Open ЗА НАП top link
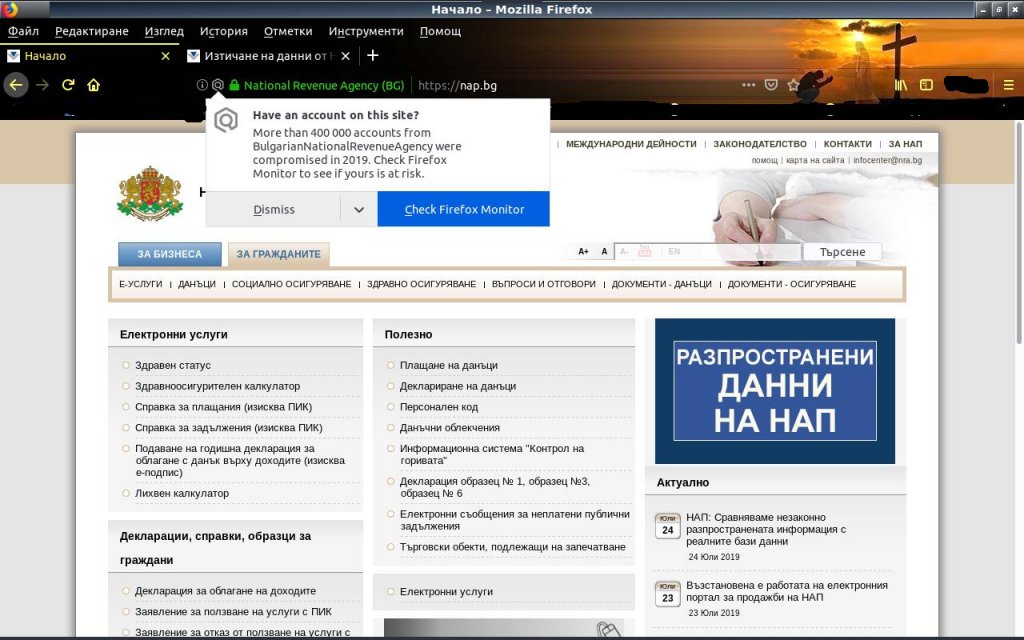Viewport: 1024px width, 640px height. [x=905, y=144]
